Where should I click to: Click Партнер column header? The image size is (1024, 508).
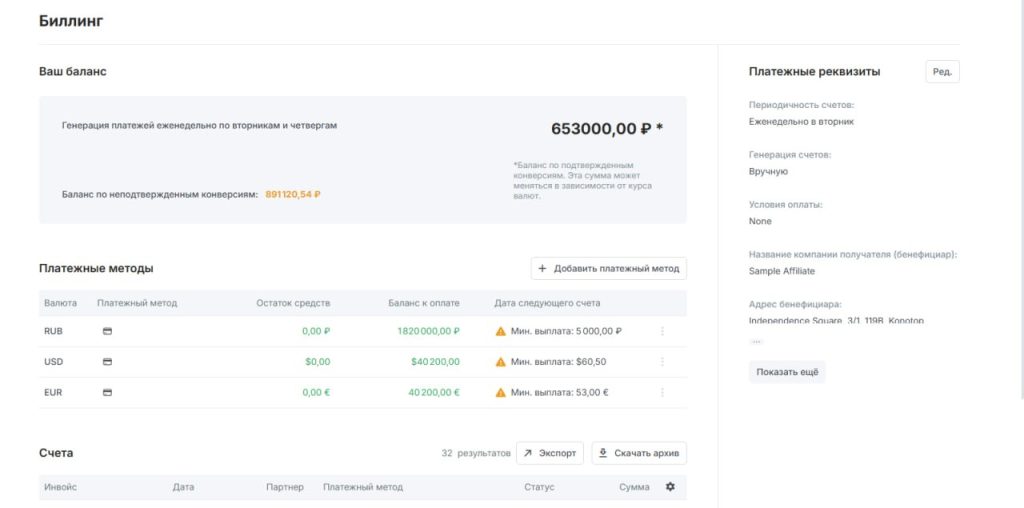pyautogui.click(x=285, y=487)
